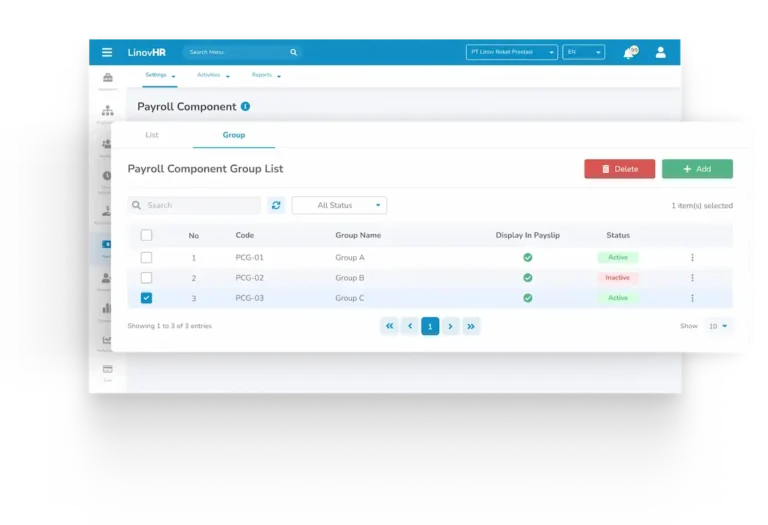Open the All Status filter dropdown
This screenshot has width=768, height=525.
point(339,205)
